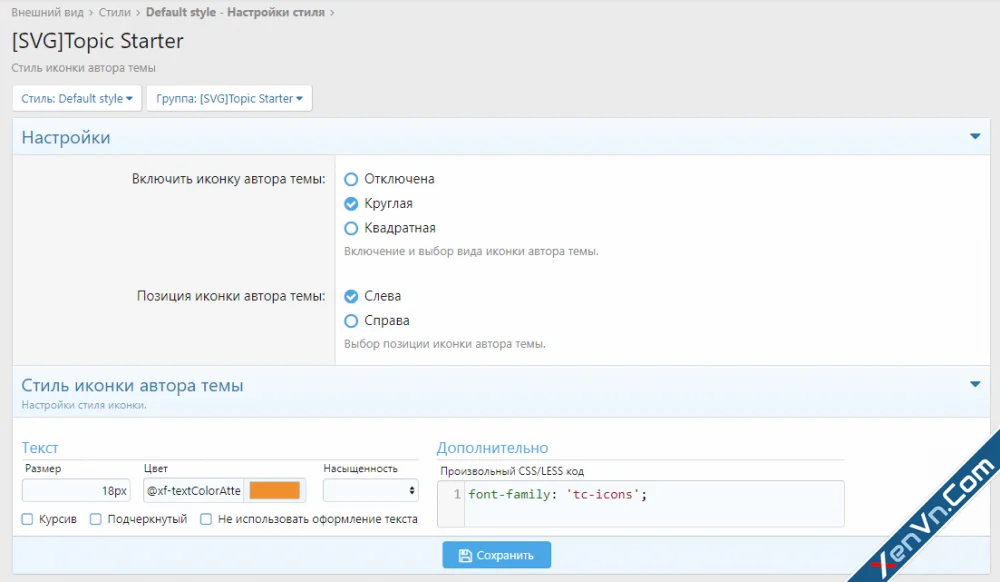This screenshot has height=582, width=1000.
Task: Click into the CSS/LESS code editor
Action: pos(650,503)
